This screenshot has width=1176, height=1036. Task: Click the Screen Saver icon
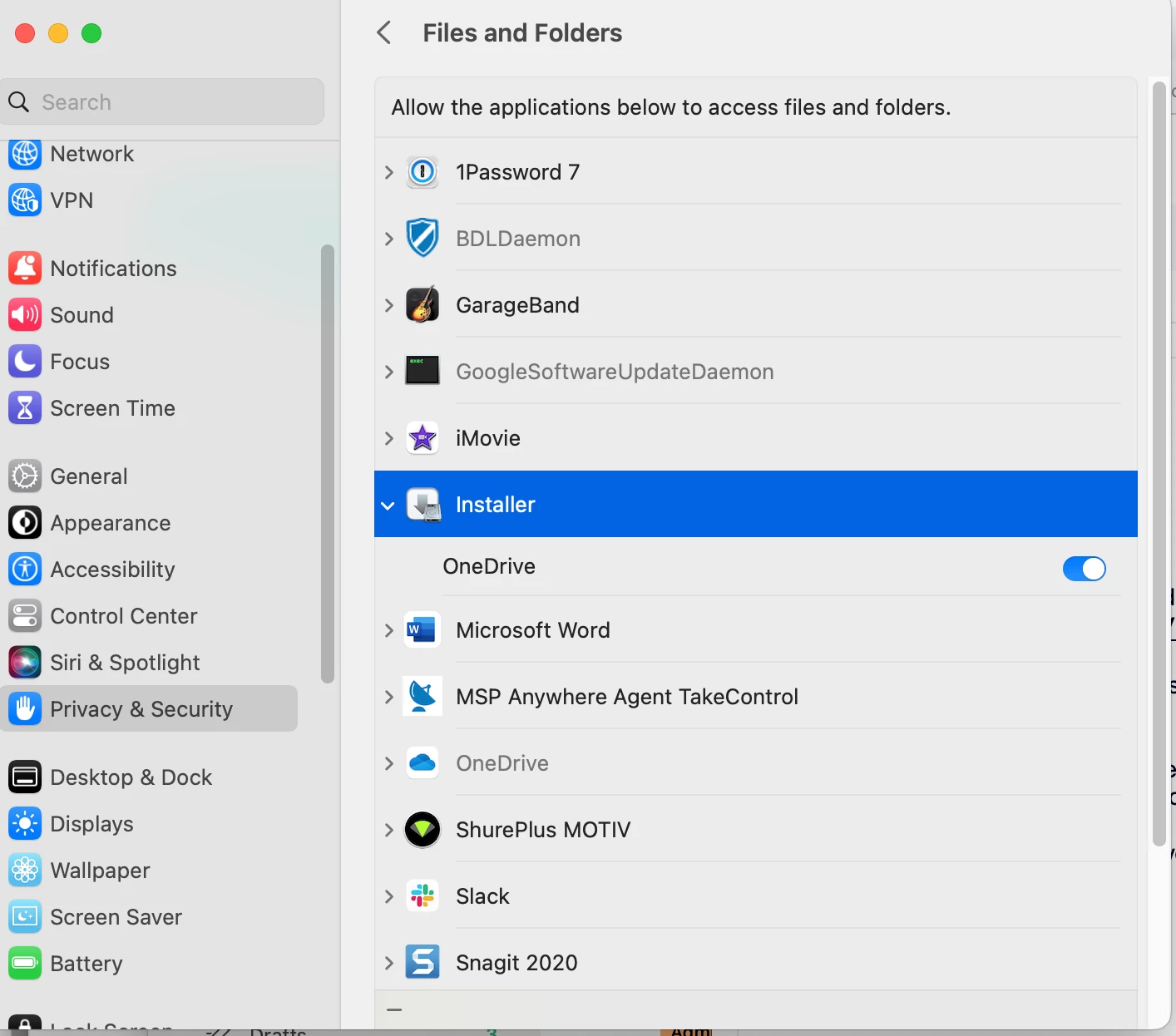25,917
